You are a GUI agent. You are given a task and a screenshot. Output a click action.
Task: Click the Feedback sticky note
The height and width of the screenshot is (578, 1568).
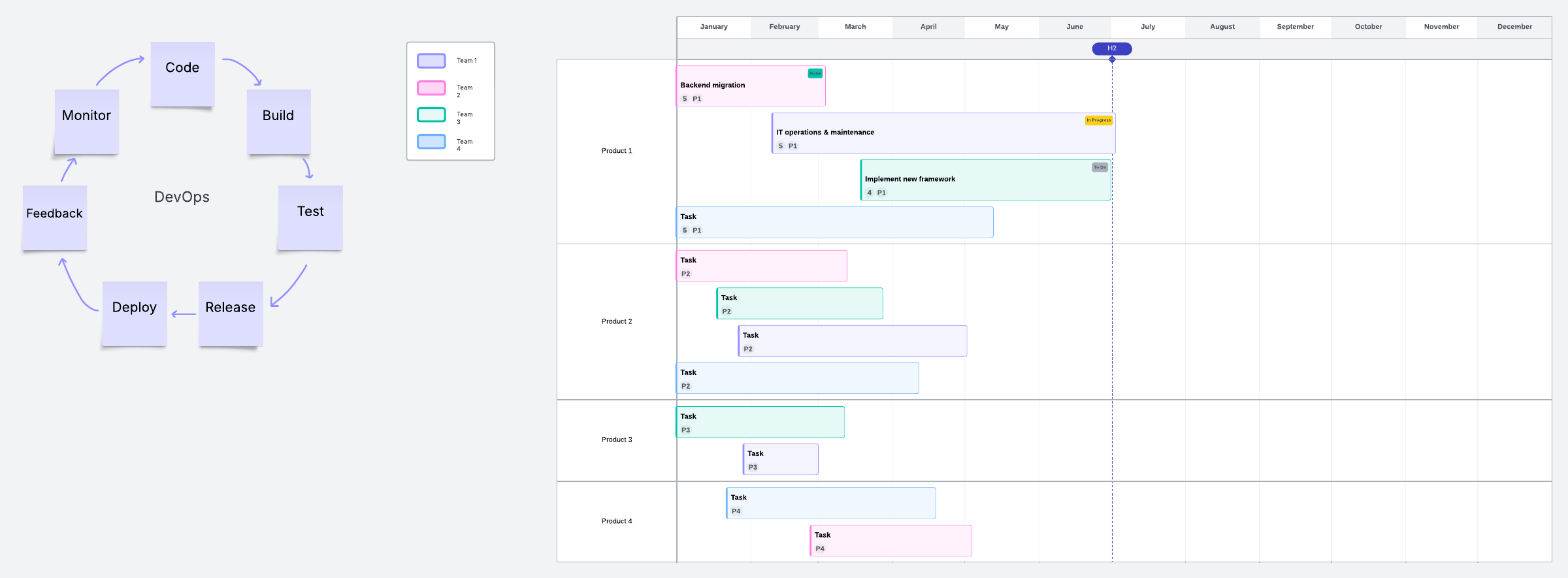click(x=55, y=217)
